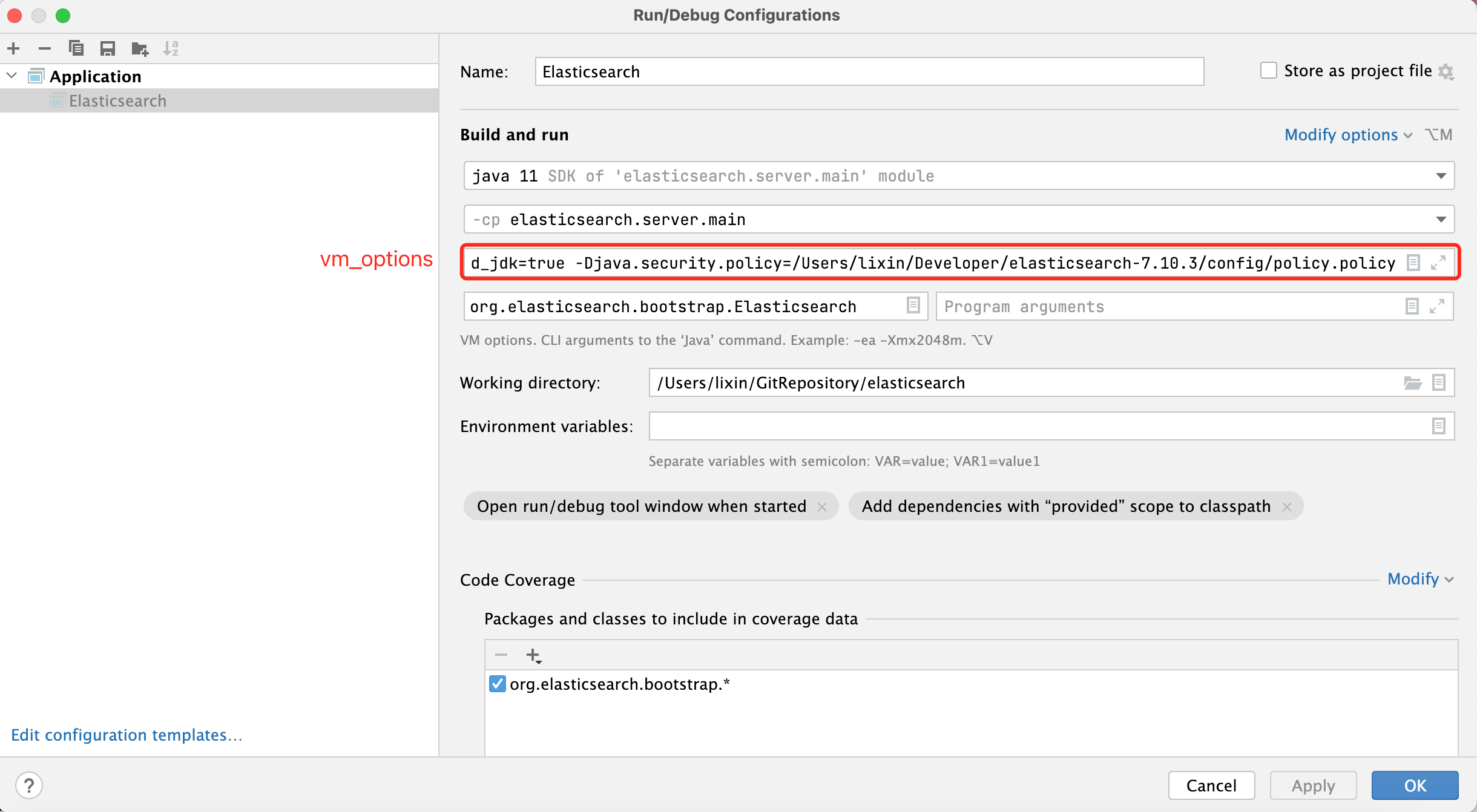Expand the Program arguments field
The width and height of the screenshot is (1477, 812).
1437,306
